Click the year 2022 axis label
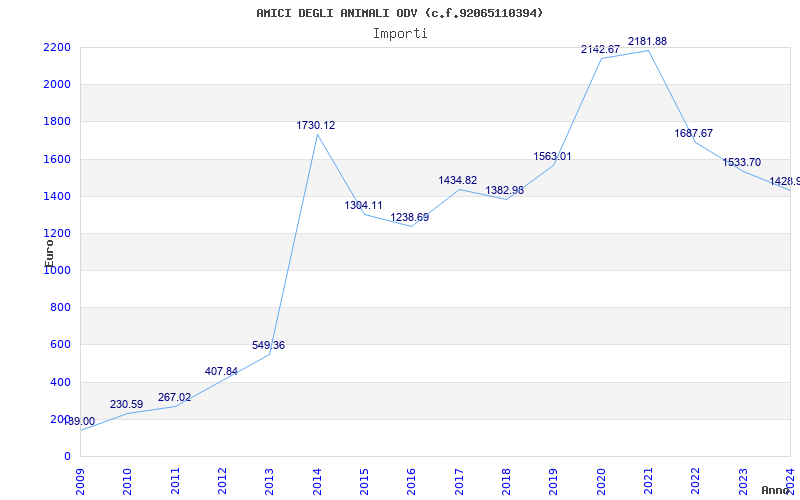The width and height of the screenshot is (800, 500). coord(695,482)
